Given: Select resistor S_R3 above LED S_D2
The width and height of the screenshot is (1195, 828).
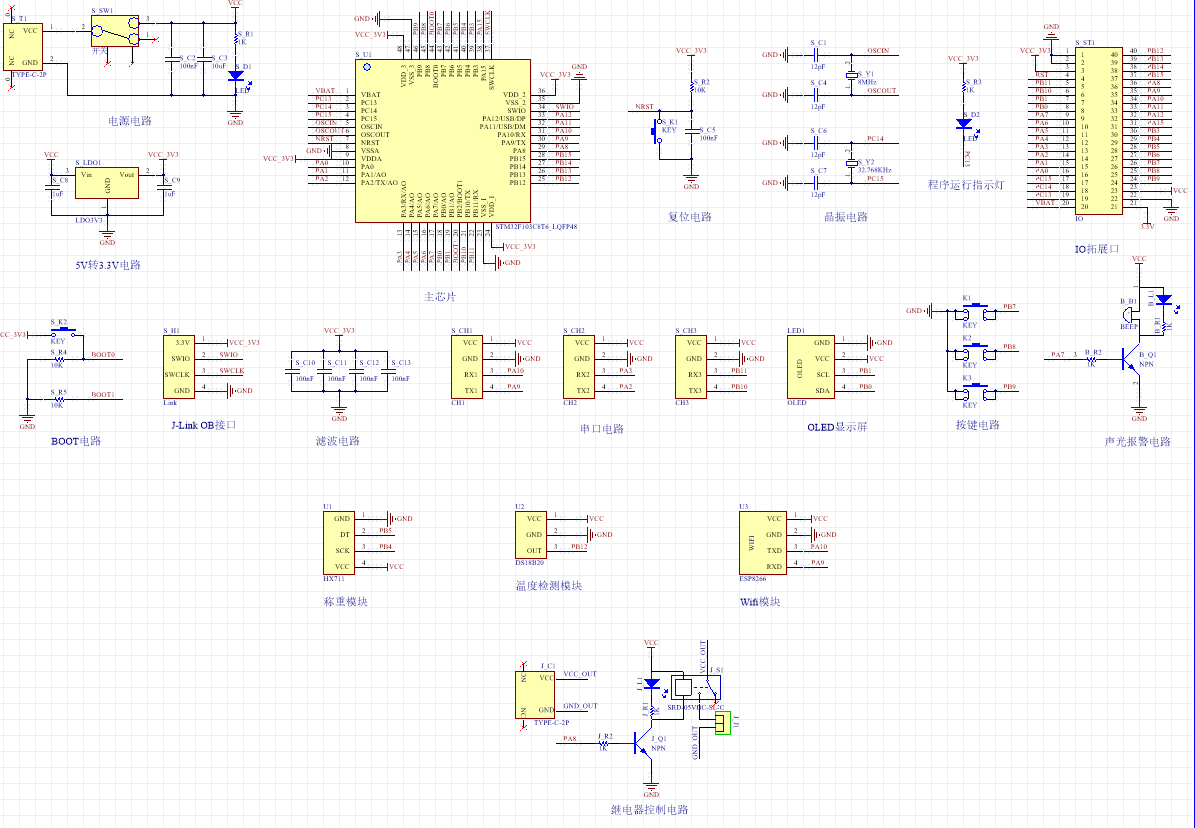Looking at the screenshot, I should (965, 86).
